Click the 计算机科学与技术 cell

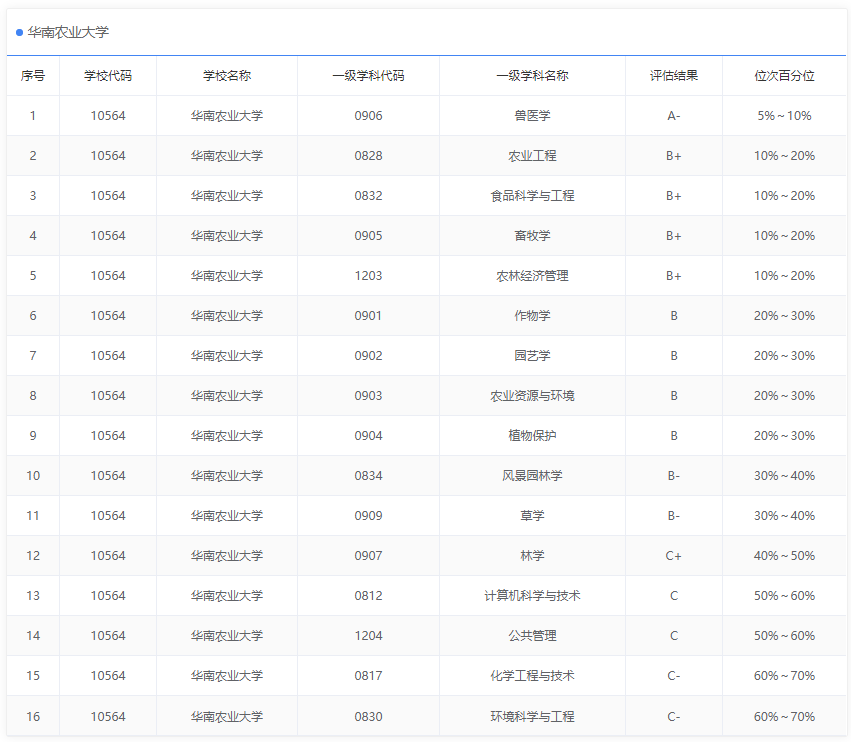(x=532, y=595)
